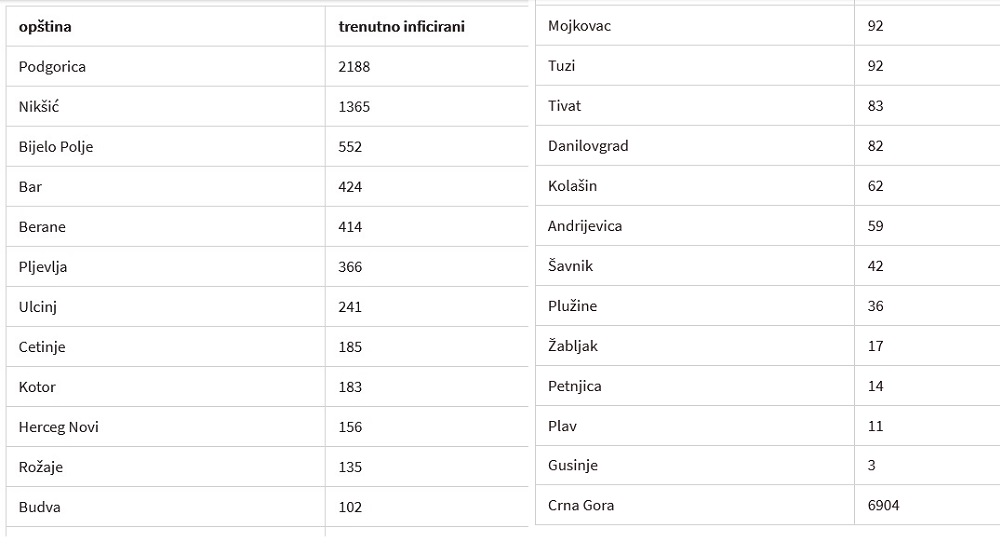This screenshot has height=554, width=1000.
Task: Click the opština column header
Action: 166,26
